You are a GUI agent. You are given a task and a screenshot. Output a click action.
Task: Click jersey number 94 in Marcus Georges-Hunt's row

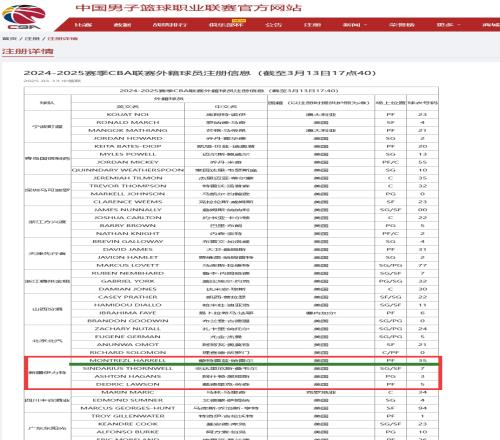(x=422, y=408)
